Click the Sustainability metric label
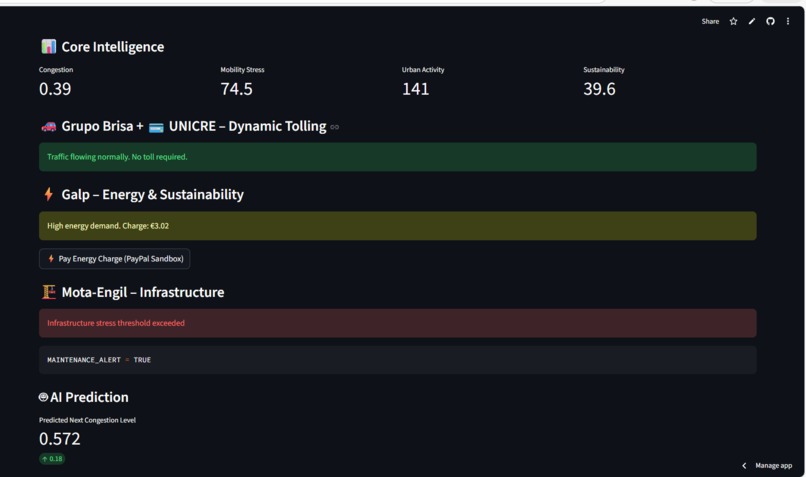The image size is (806, 477). click(x=604, y=70)
